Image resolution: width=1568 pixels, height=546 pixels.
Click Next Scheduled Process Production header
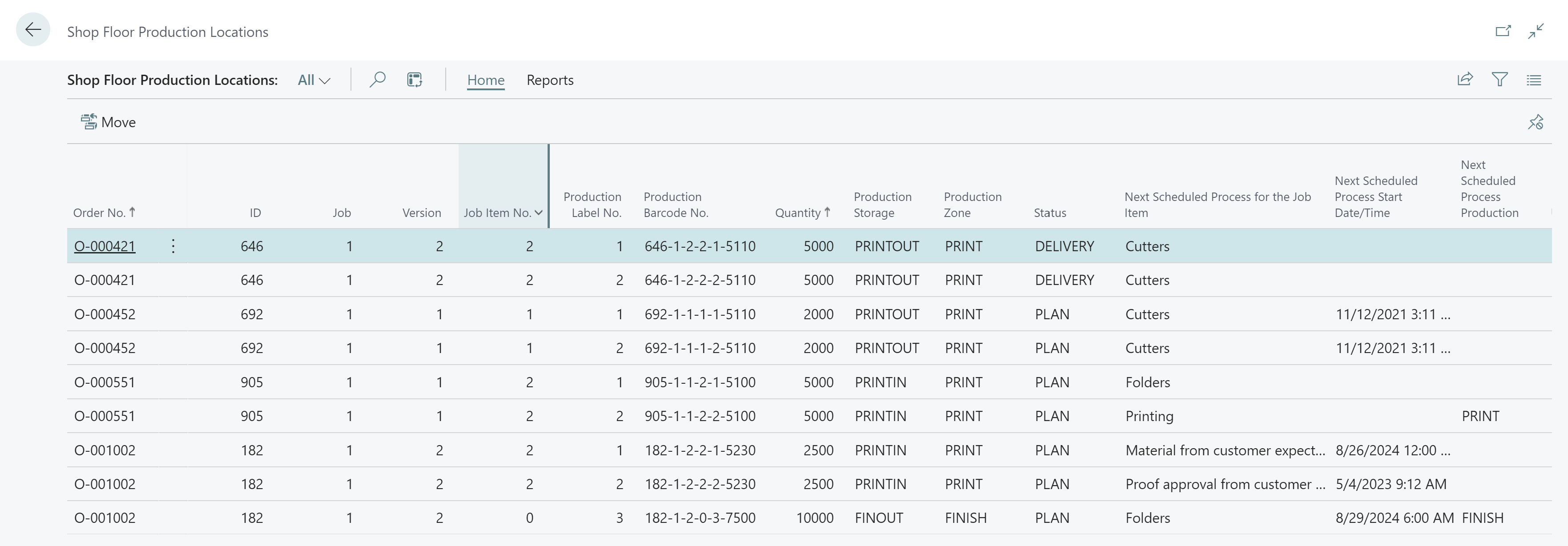coord(1489,189)
